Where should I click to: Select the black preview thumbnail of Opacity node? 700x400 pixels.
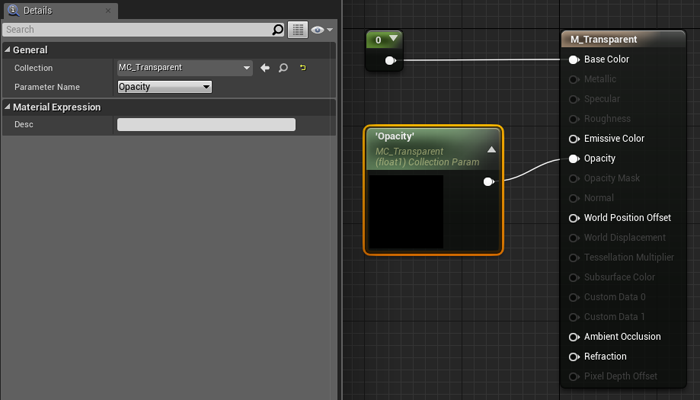pyautogui.click(x=406, y=212)
